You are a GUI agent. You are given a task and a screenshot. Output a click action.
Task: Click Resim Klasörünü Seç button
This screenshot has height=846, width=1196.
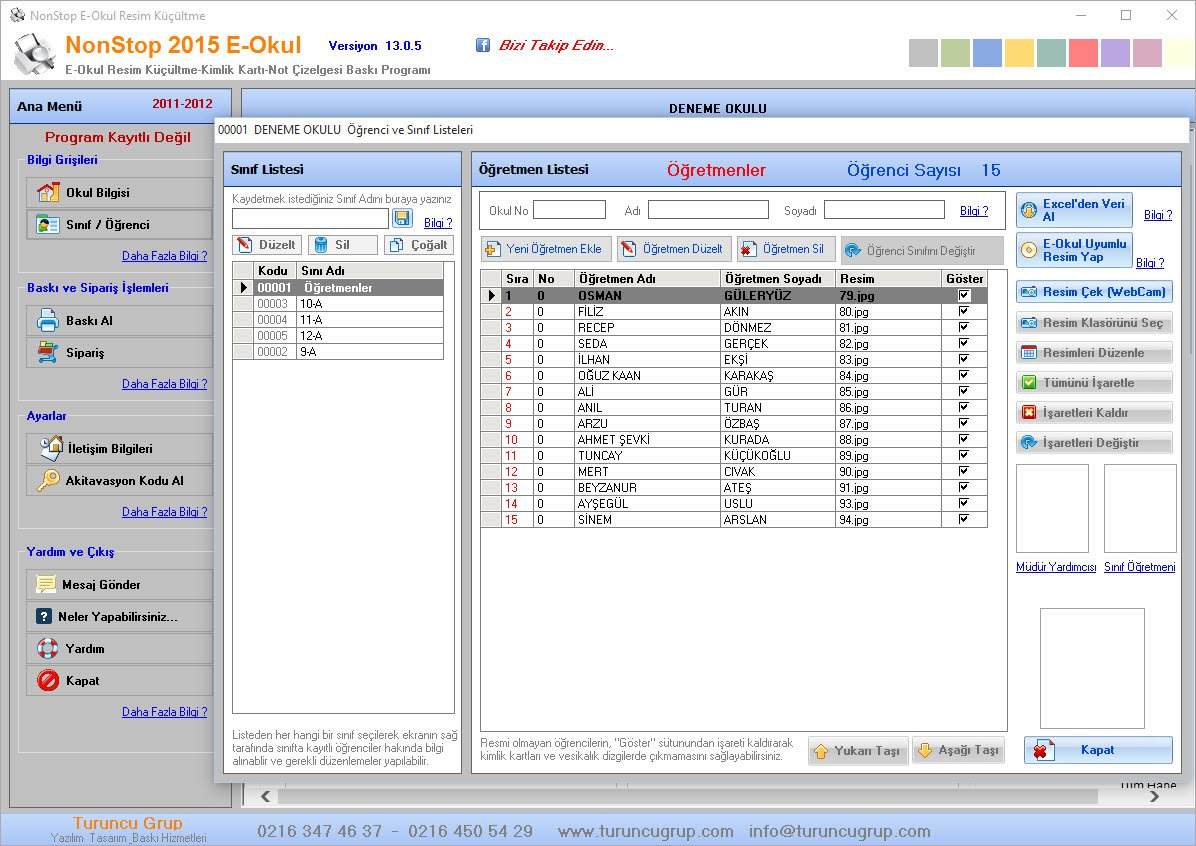pos(1094,323)
